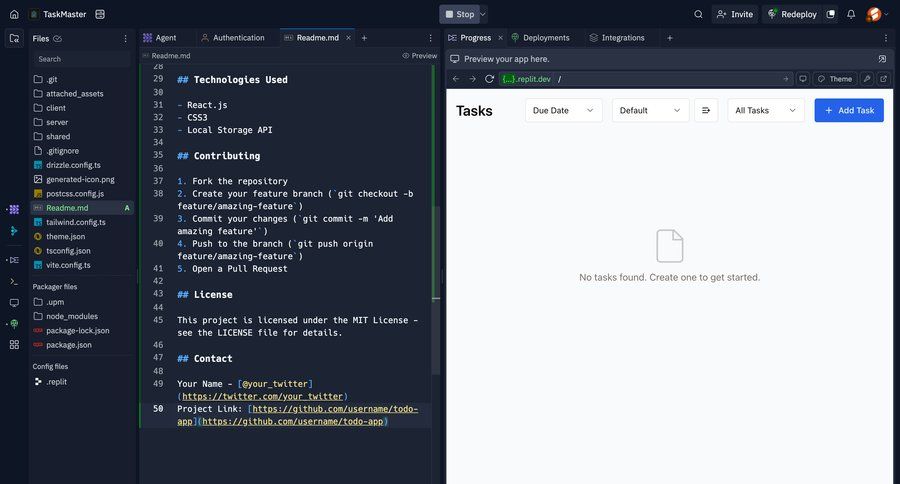Click the editor vertical scrollbar

point(436,290)
